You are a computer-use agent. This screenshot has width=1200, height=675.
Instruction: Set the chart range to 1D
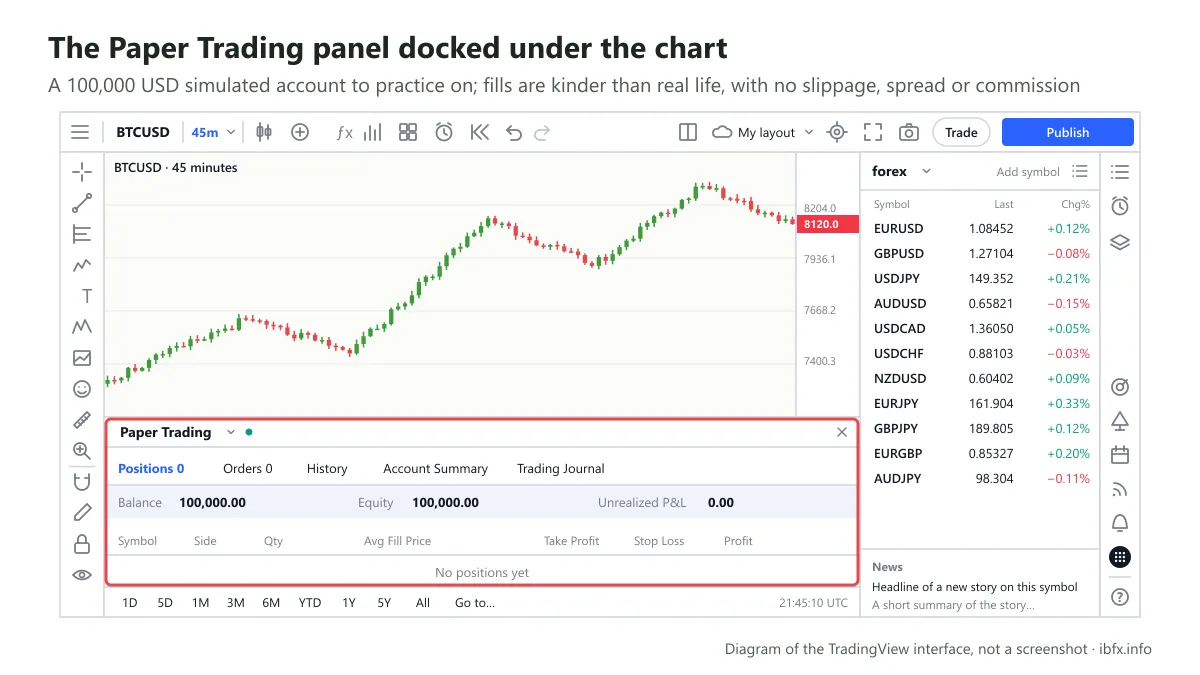[130, 602]
